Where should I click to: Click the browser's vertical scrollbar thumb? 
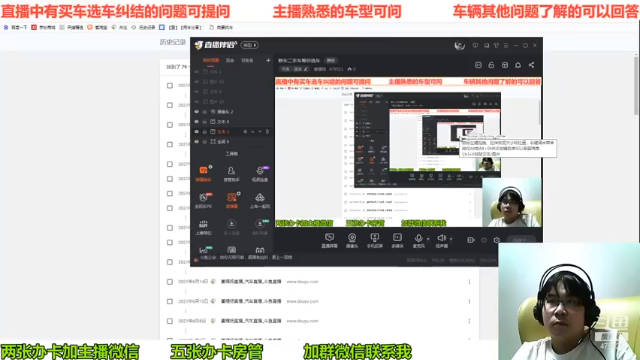tap(637, 86)
